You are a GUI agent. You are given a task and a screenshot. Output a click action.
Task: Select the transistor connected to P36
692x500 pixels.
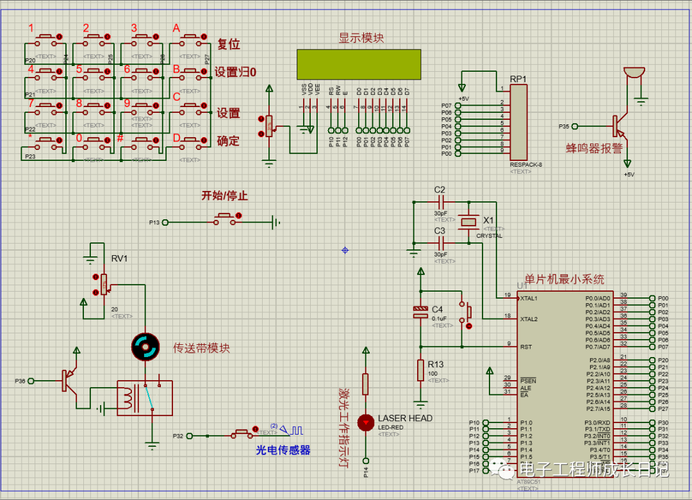click(70, 380)
